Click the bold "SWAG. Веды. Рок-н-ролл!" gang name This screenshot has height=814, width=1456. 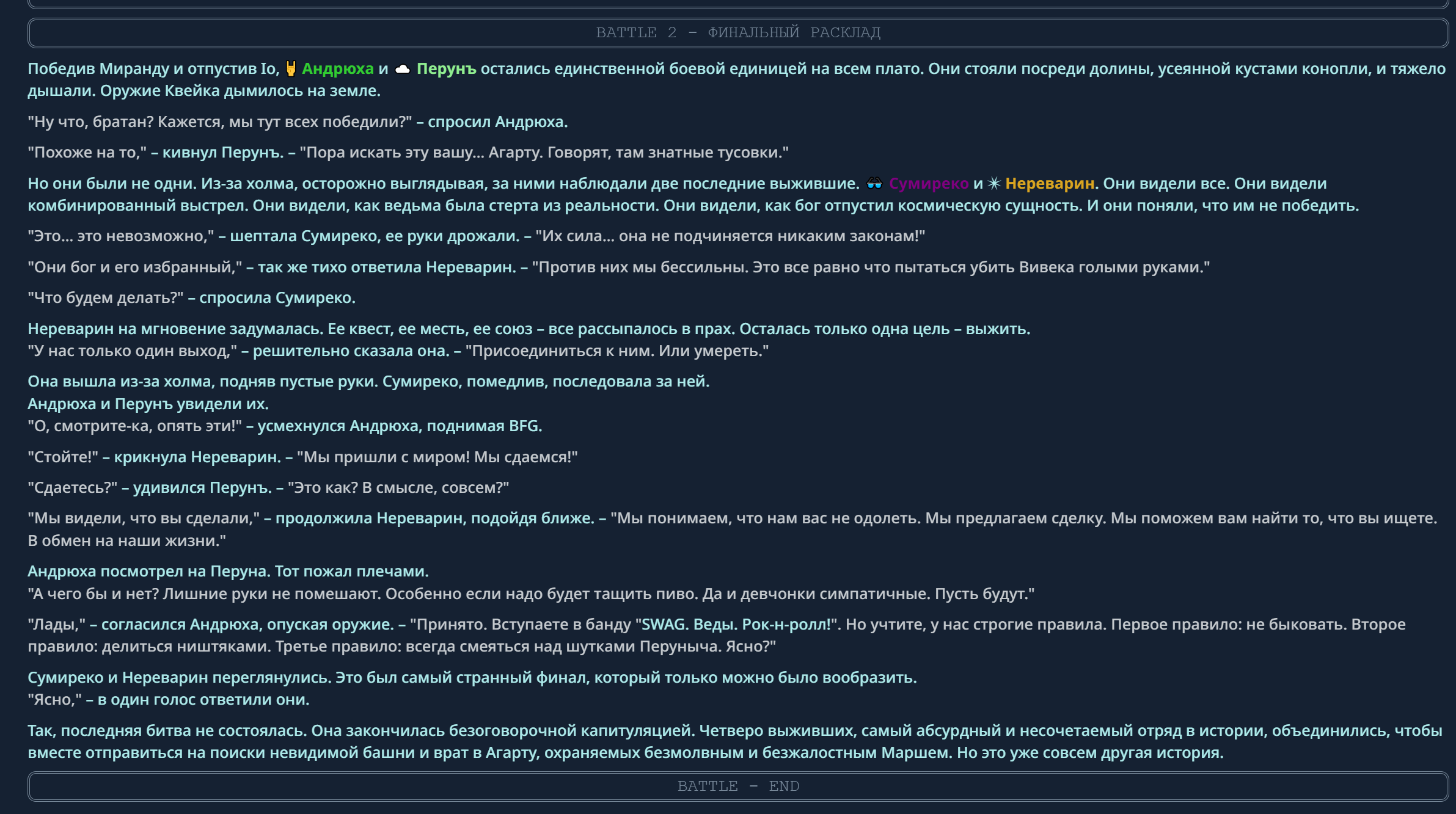pyautogui.click(x=736, y=624)
